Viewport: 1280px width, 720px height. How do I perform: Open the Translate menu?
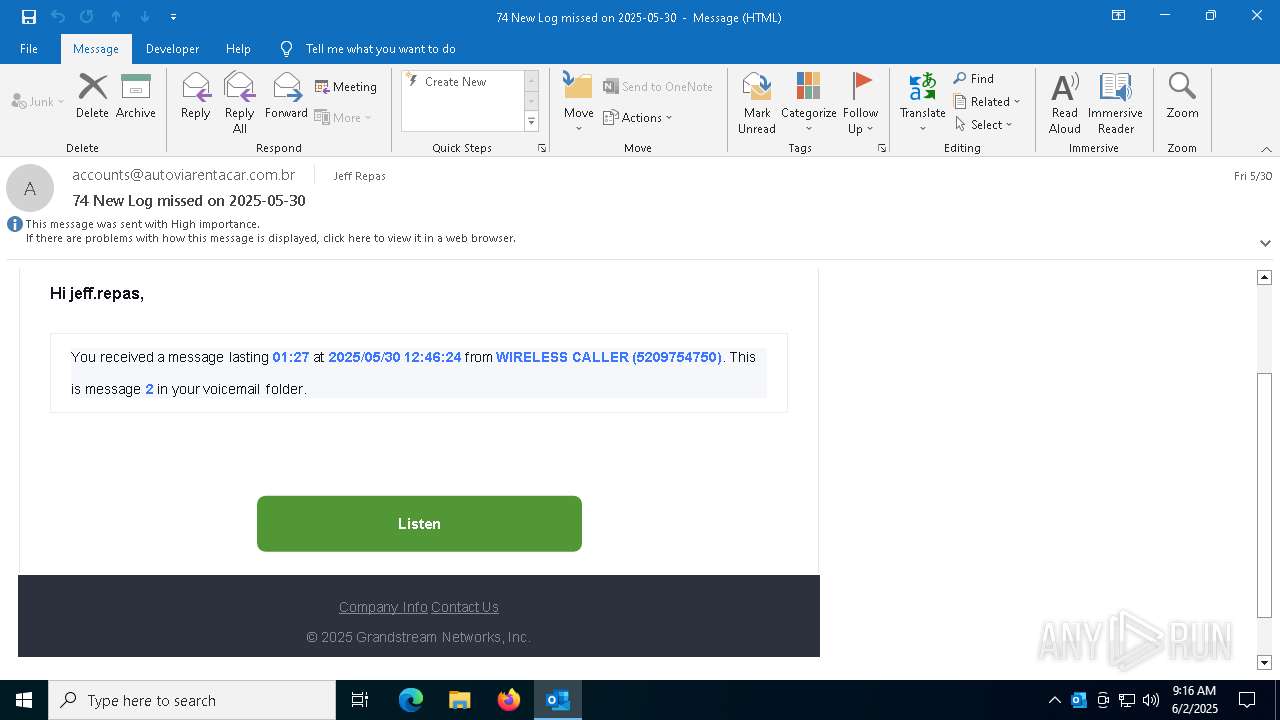(x=922, y=103)
